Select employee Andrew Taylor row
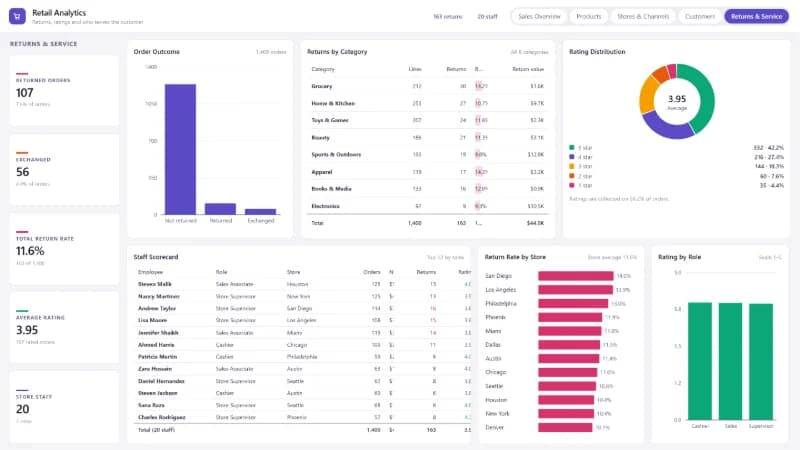Screen dimensions: 800x450 click(x=303, y=309)
